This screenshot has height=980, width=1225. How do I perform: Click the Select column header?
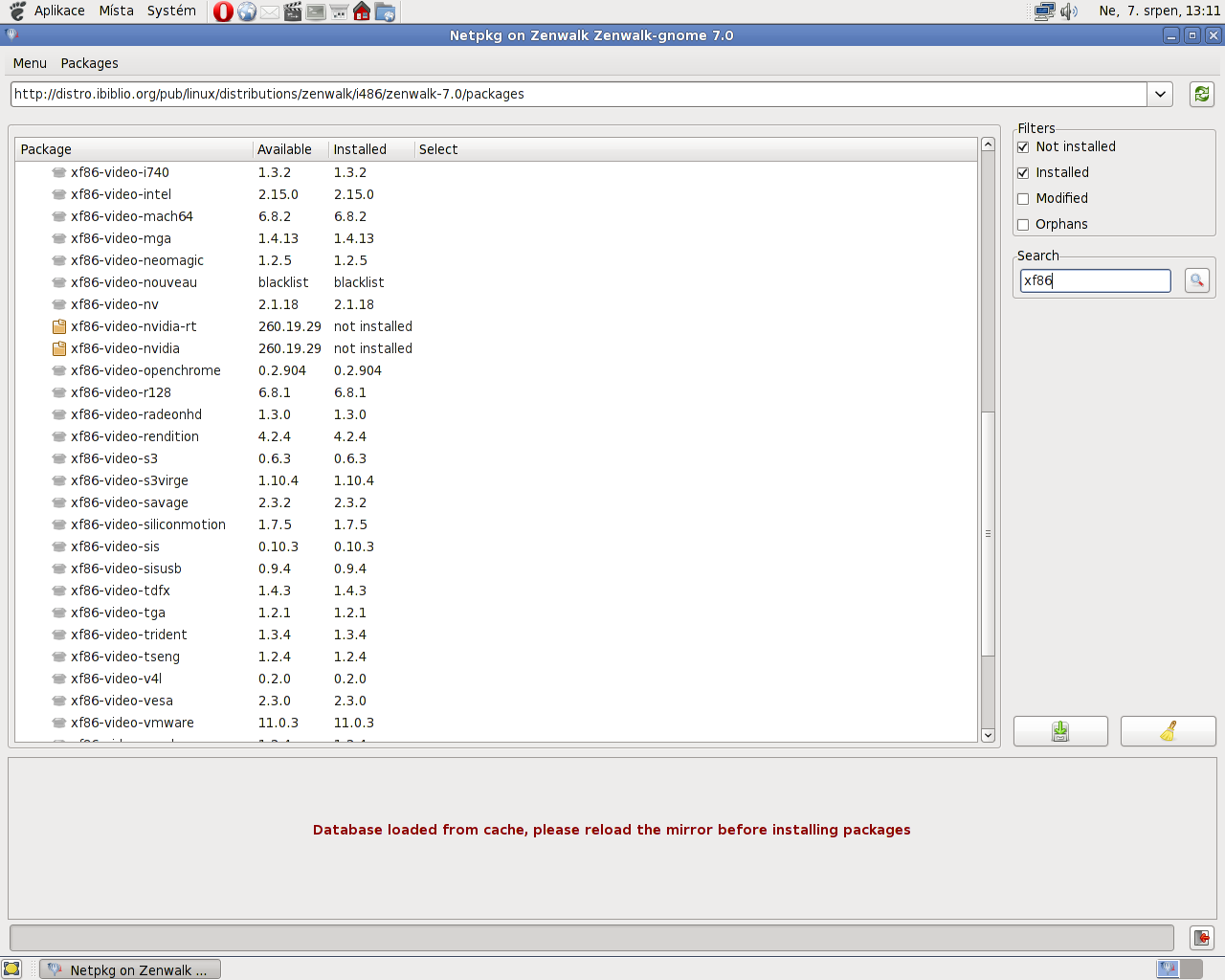696,149
